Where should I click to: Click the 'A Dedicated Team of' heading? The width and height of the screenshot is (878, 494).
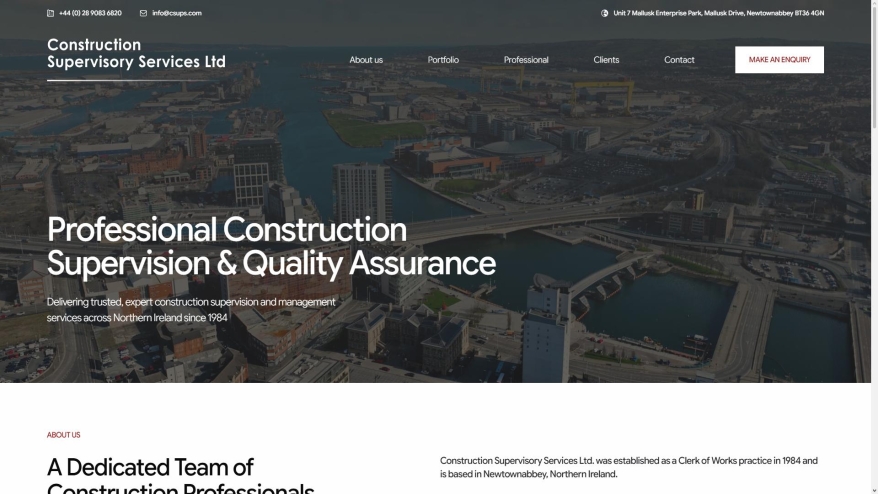[x=150, y=467]
